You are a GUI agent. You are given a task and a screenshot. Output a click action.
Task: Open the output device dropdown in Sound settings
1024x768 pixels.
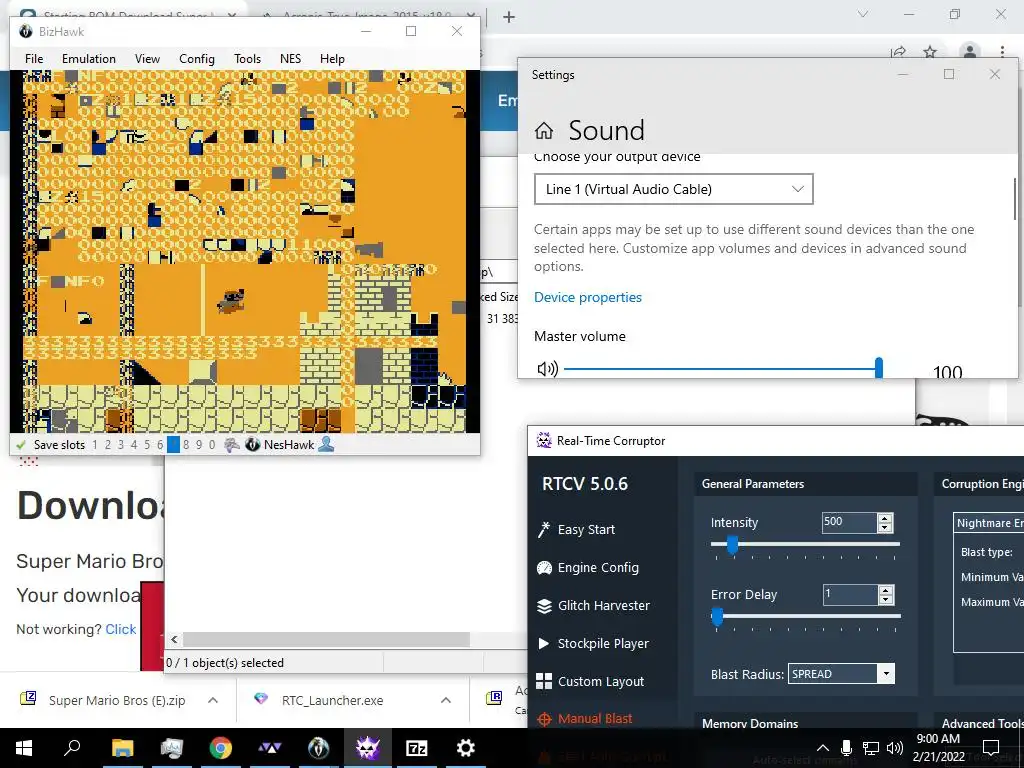(x=673, y=189)
